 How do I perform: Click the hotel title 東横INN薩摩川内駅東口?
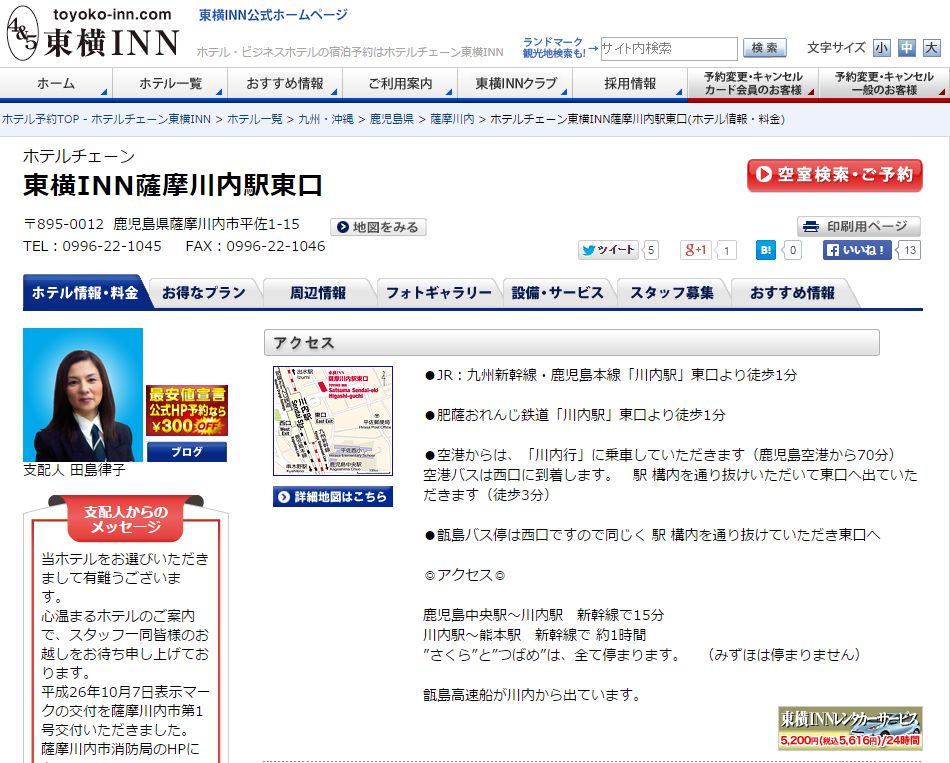(173, 185)
